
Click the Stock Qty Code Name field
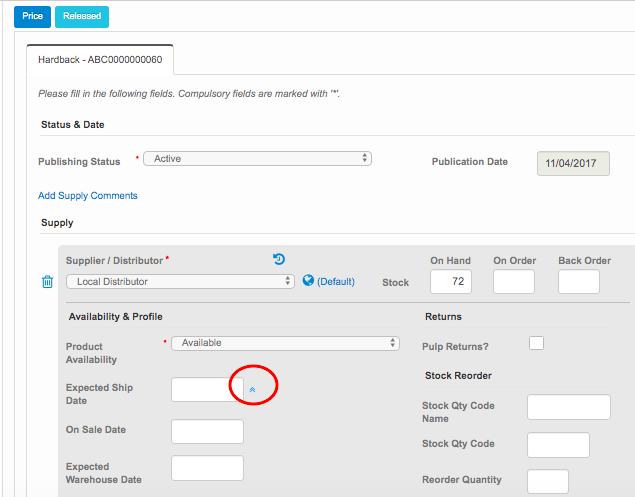click(568, 407)
